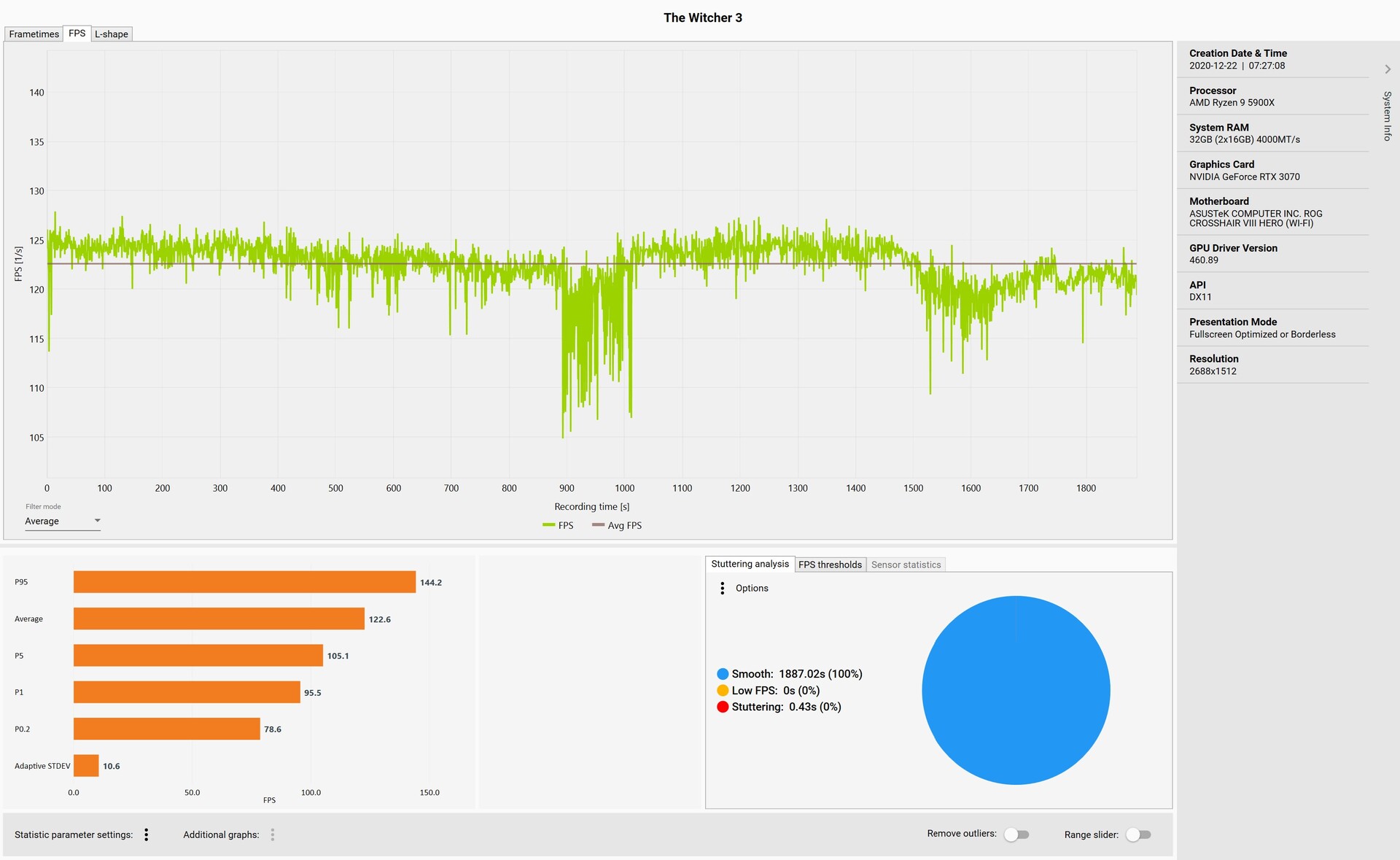Click the Avg FPS legend marker

click(598, 525)
